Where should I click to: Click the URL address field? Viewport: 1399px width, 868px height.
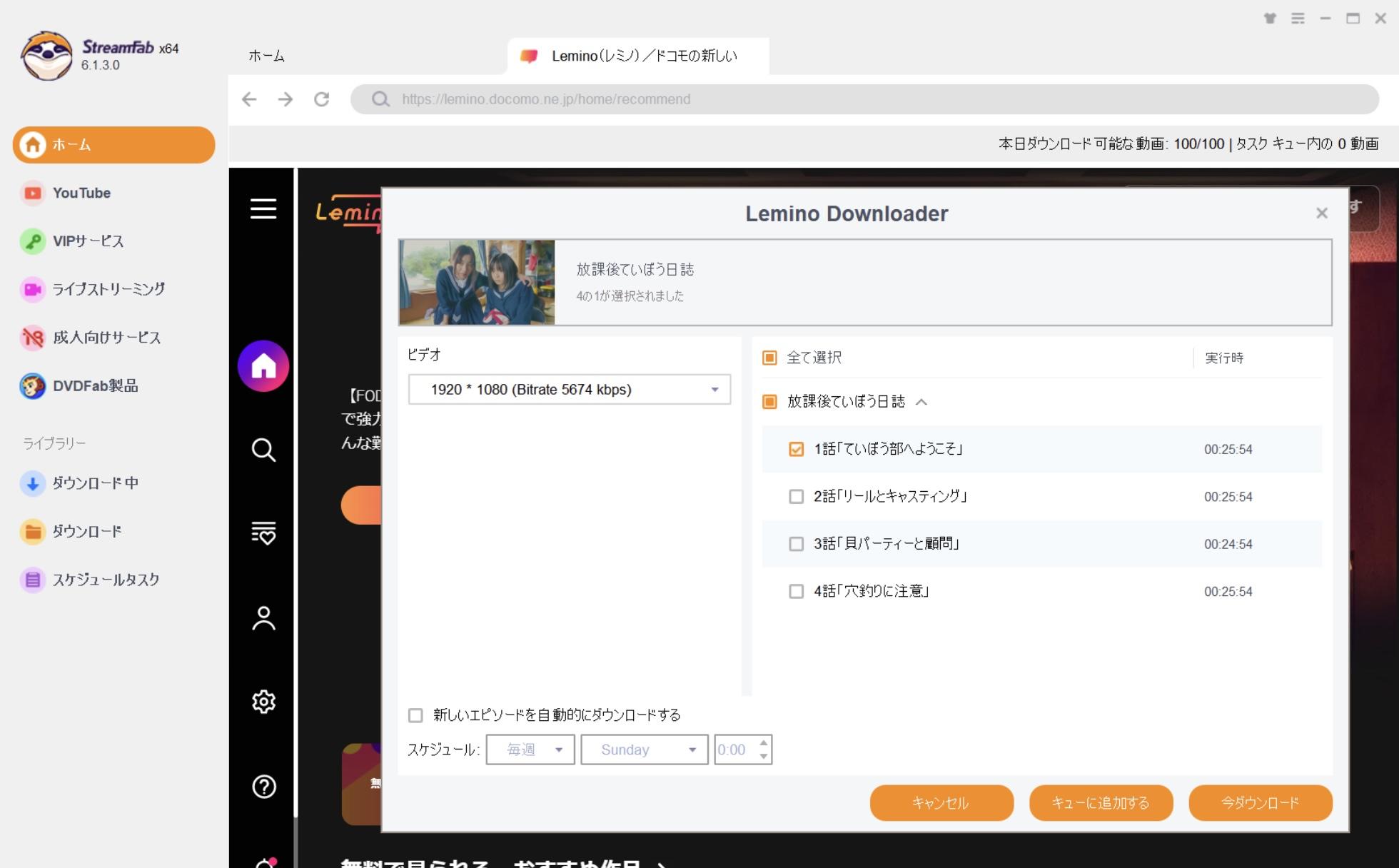pyautogui.click(x=864, y=99)
